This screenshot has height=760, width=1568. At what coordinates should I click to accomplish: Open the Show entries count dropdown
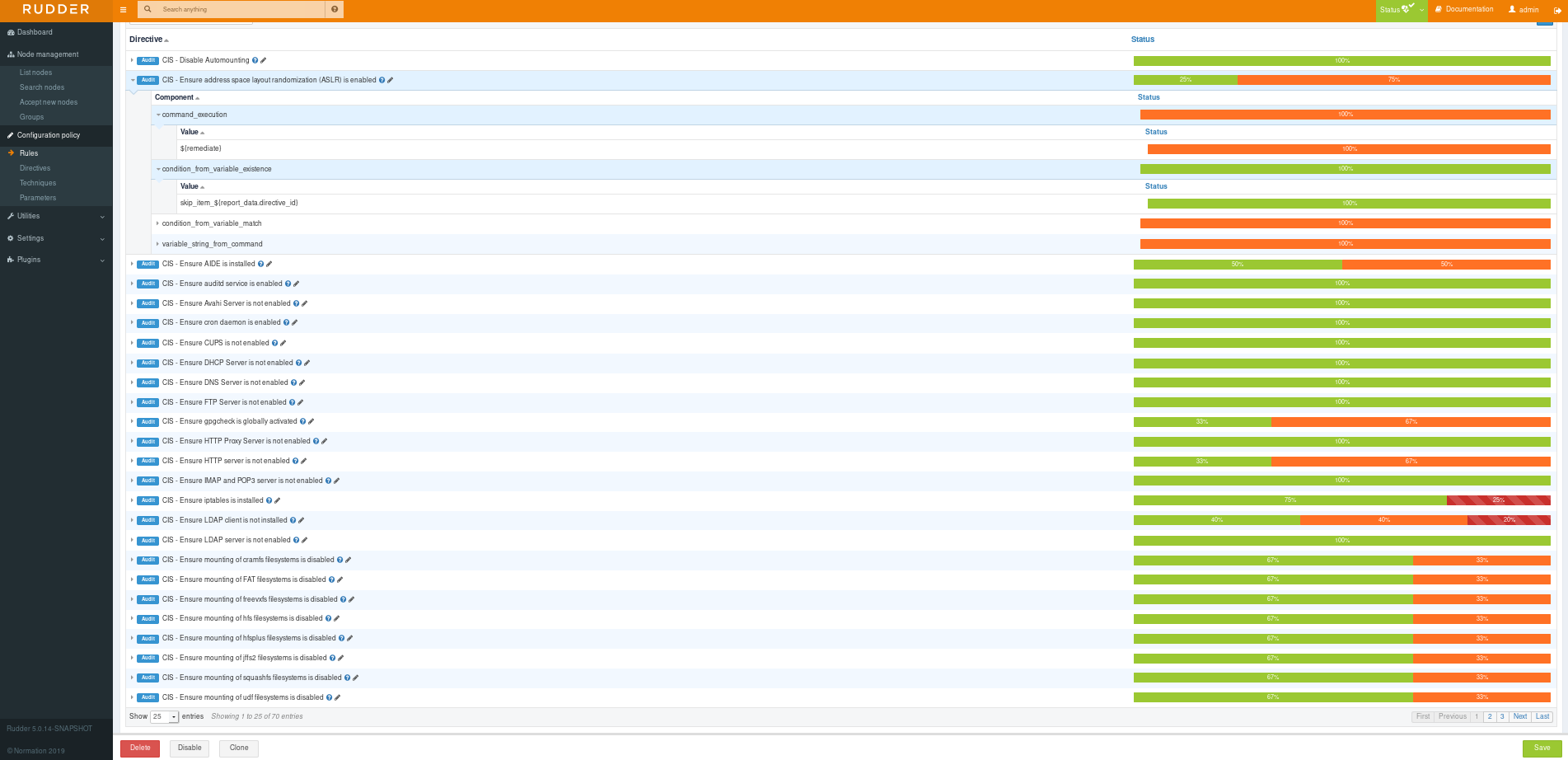(164, 717)
